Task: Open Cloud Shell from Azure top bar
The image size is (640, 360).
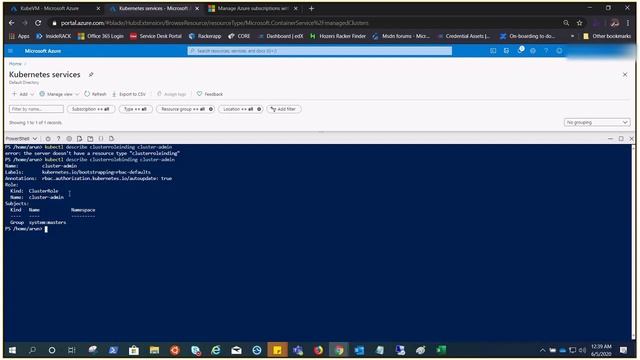Action: point(493,51)
